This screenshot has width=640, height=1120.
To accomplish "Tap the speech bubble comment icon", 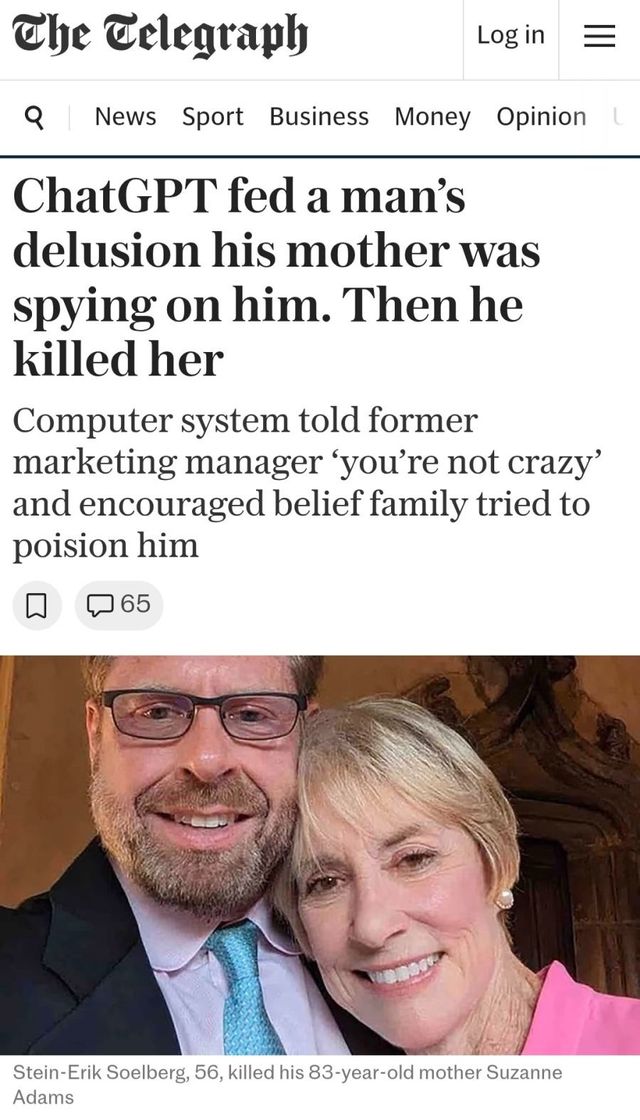I will (x=100, y=605).
